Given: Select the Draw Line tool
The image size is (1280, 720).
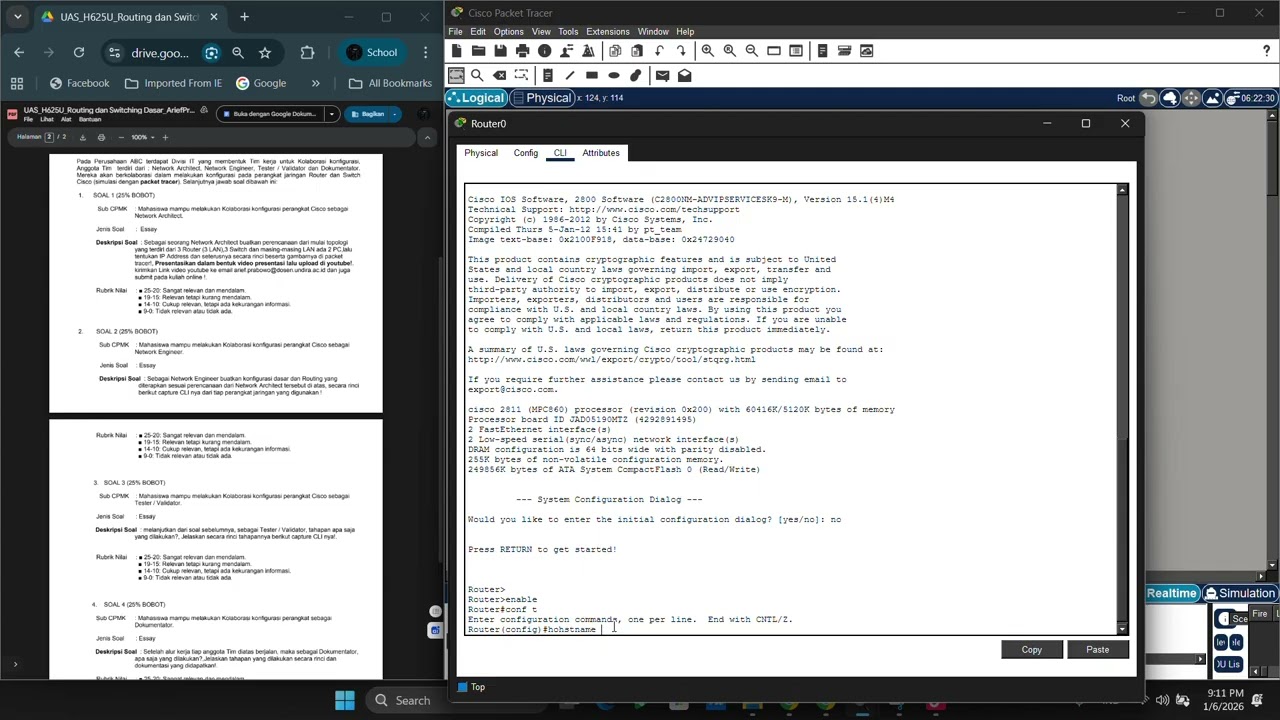Looking at the screenshot, I should [x=570, y=75].
